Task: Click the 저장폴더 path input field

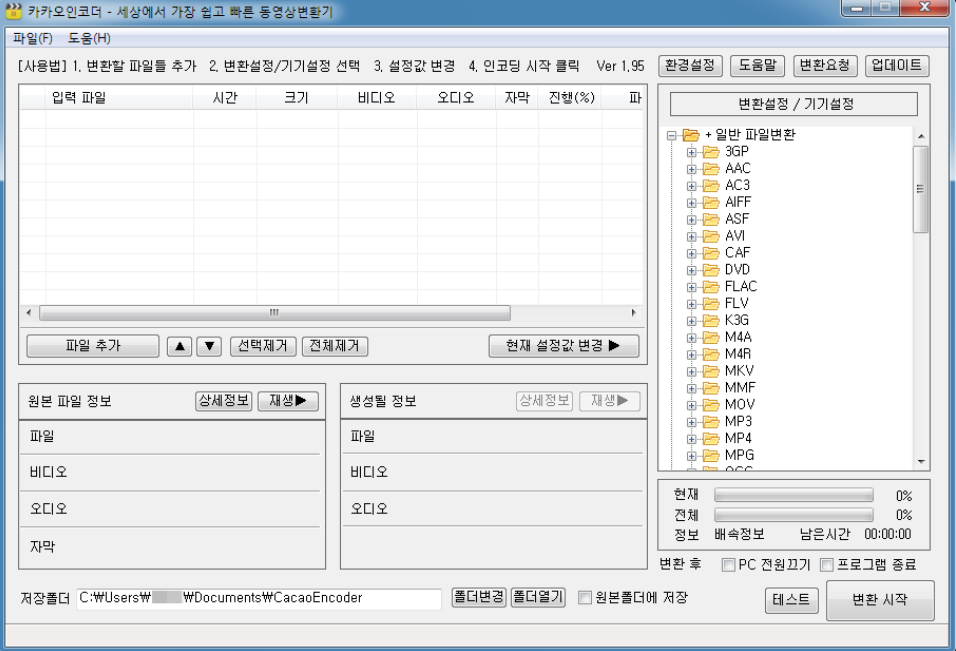Action: [x=259, y=598]
